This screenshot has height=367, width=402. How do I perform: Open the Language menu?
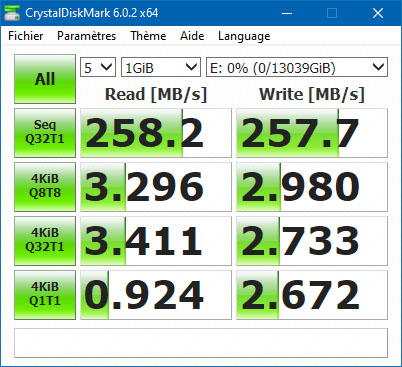click(244, 36)
